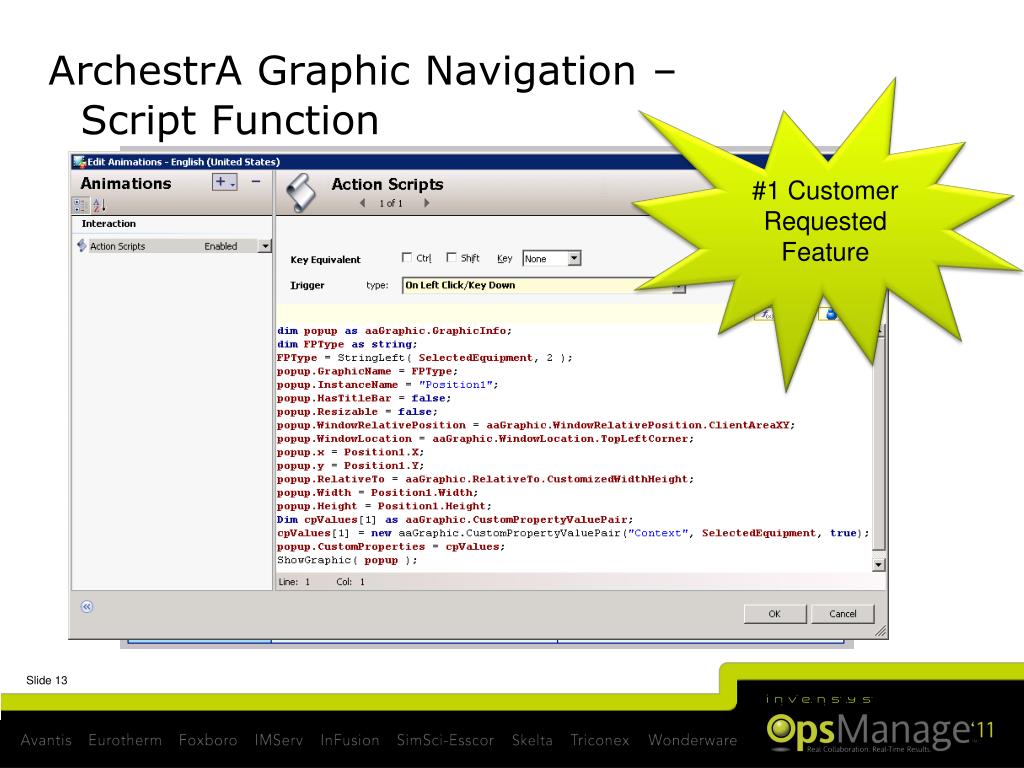The image size is (1024, 768).
Task: Click the vertical scrollbar track of script
Action: pos(878,444)
